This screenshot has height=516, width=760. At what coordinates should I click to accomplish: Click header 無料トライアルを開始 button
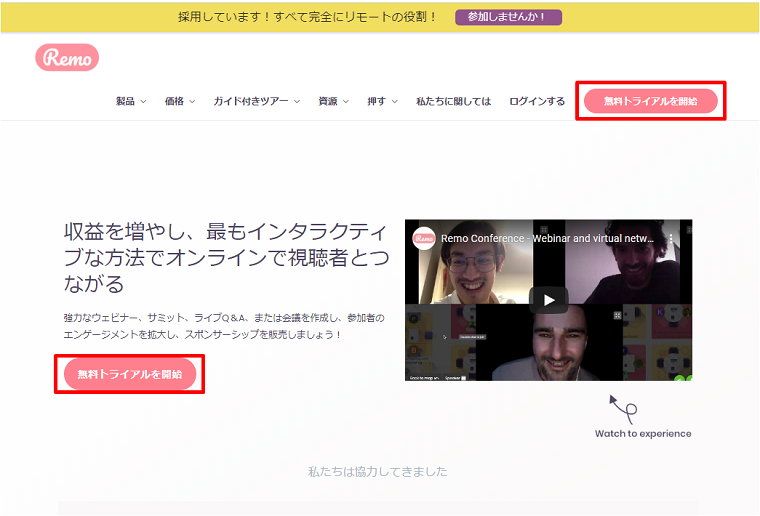click(x=650, y=101)
